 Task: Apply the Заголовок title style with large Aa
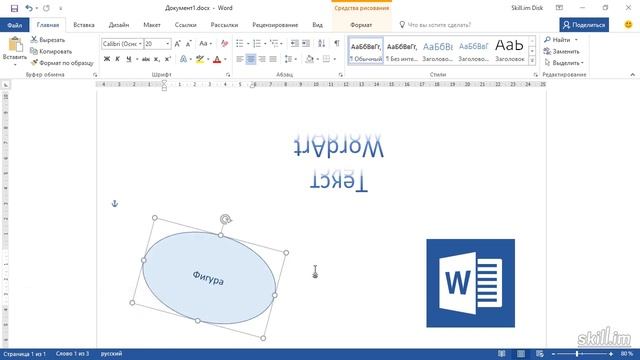(x=509, y=51)
